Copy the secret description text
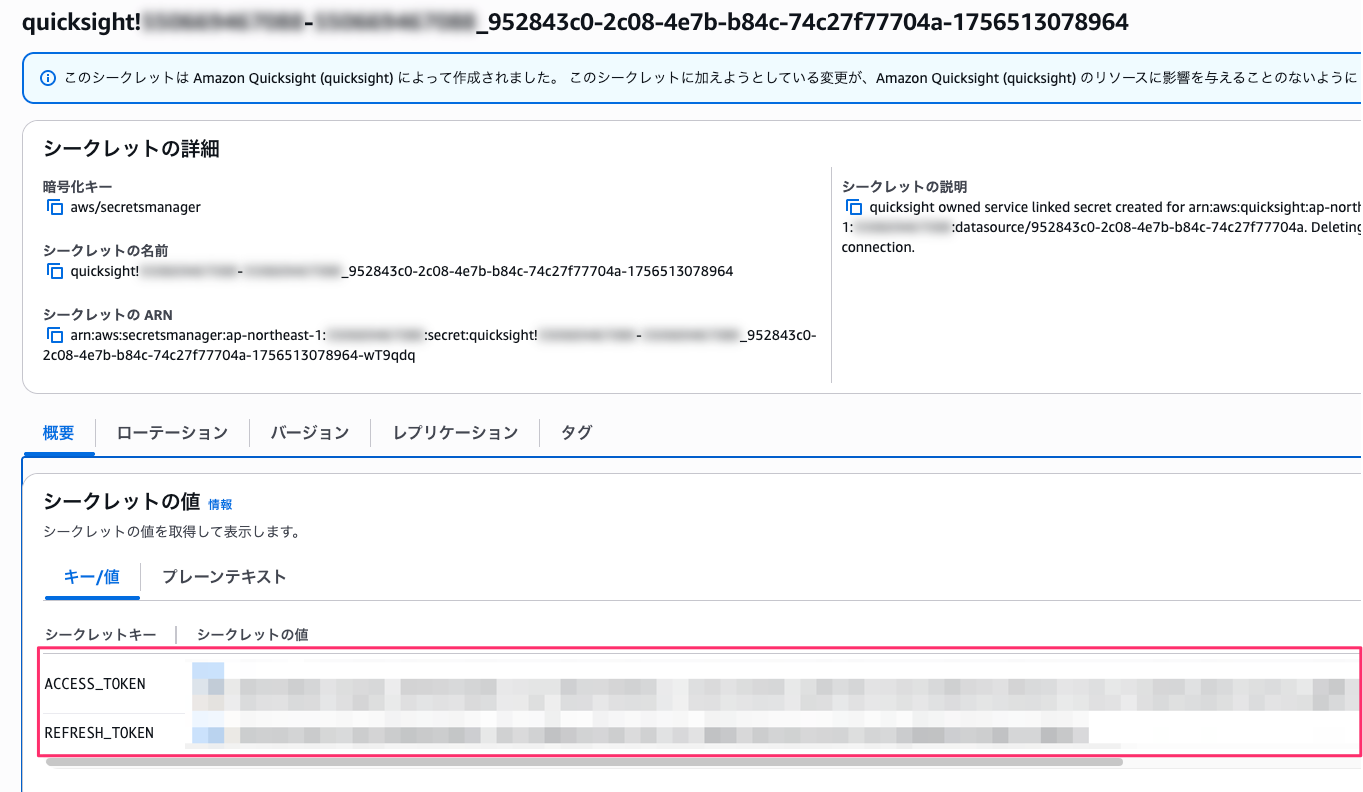Viewport: 1363px width, 792px height. click(x=853, y=208)
